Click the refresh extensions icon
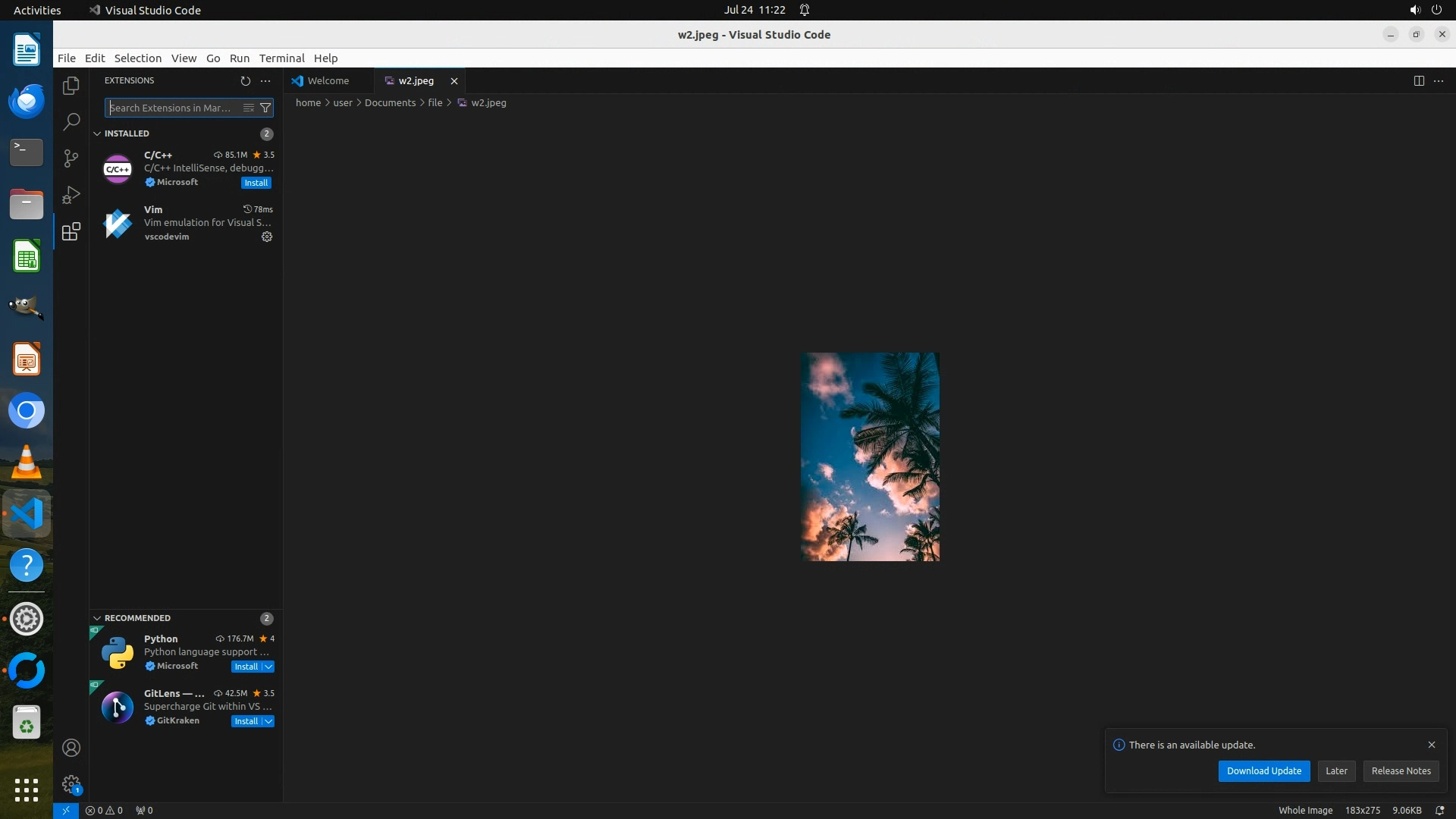 245,80
